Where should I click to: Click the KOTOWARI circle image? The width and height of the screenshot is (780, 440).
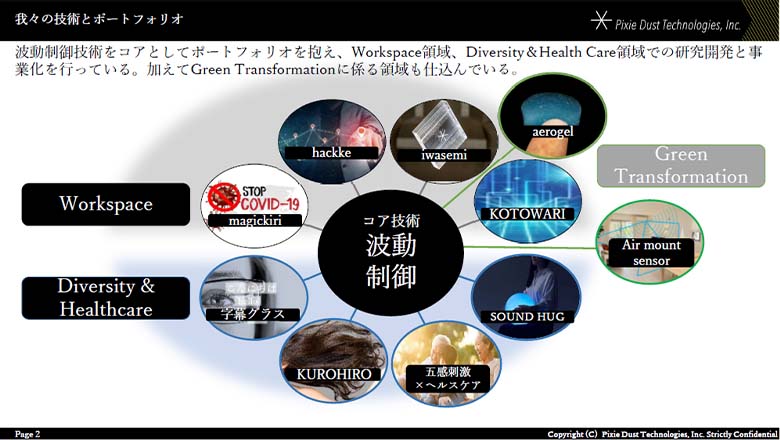click(527, 201)
